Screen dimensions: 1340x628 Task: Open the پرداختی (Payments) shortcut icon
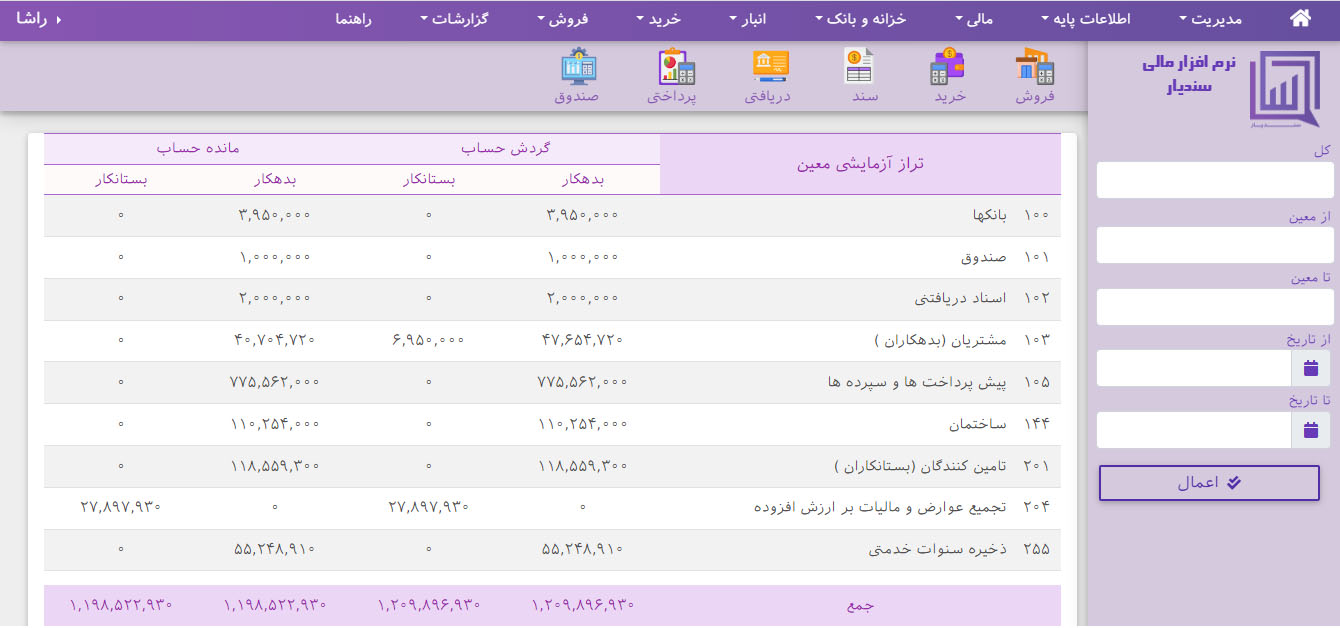coord(674,74)
